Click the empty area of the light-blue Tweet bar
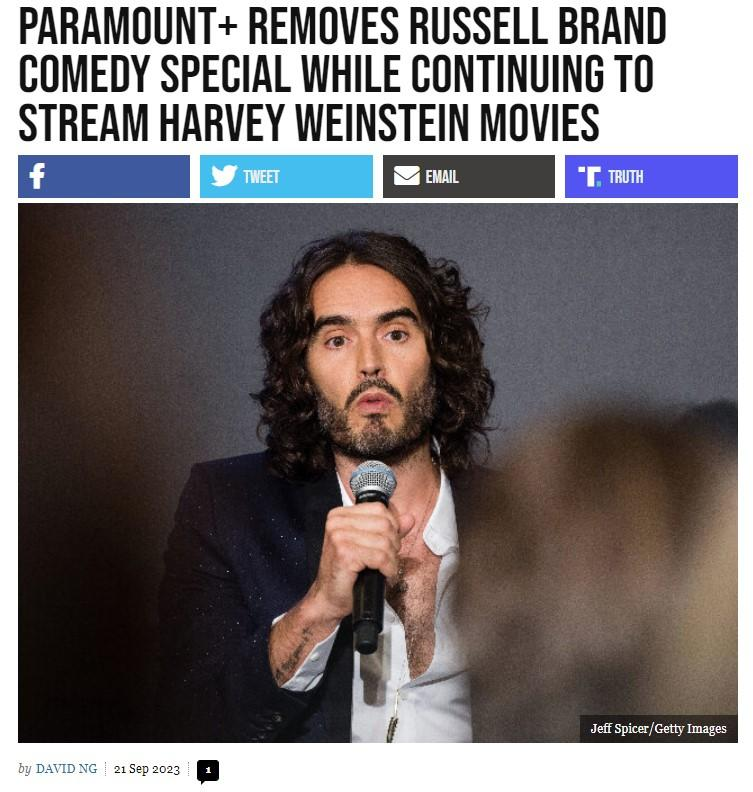This screenshot has height=792, width=753. pos(327,176)
